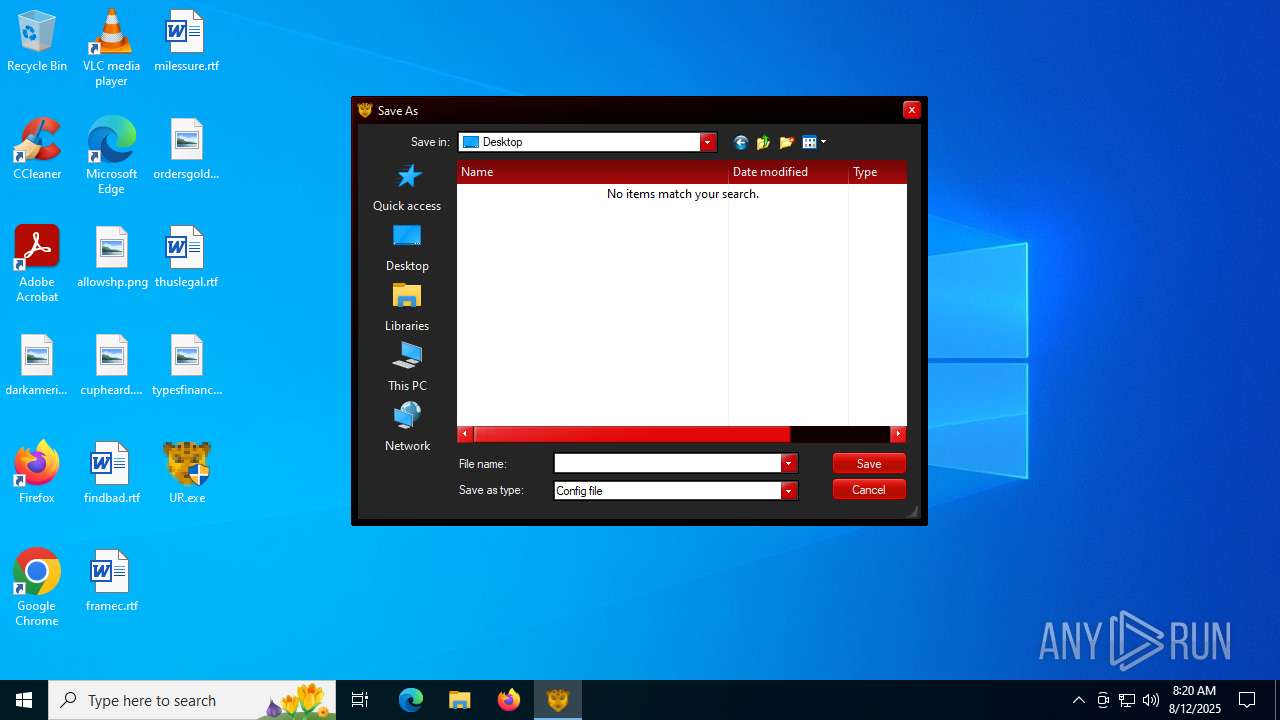Click the horizontal scrollbar right arrow

(x=898, y=434)
